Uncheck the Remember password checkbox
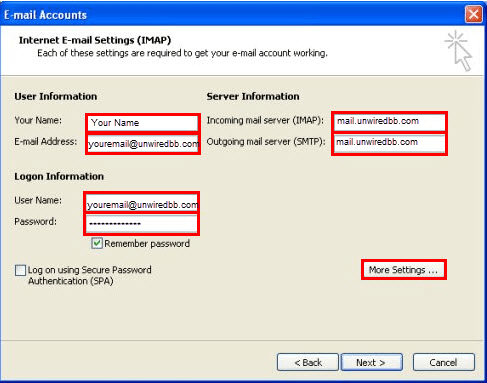 [97, 243]
